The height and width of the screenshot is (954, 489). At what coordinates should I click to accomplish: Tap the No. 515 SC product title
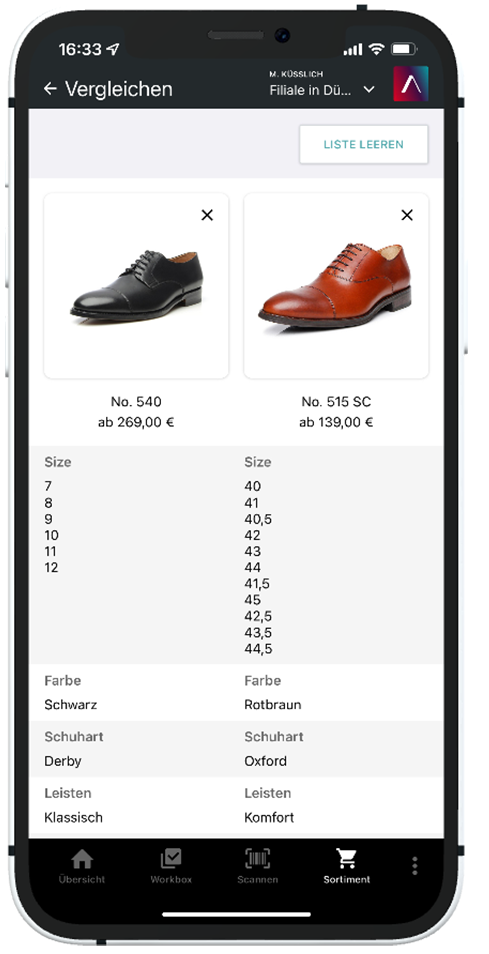[336, 402]
